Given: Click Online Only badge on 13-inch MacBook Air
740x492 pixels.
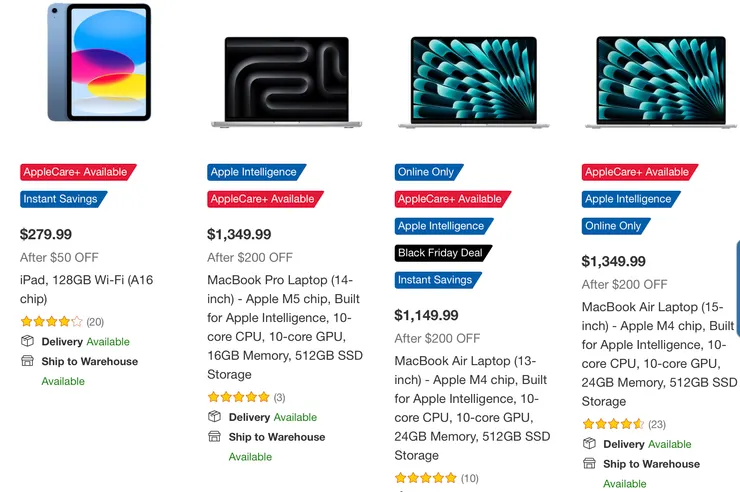Looking at the screenshot, I should pyautogui.click(x=427, y=172).
